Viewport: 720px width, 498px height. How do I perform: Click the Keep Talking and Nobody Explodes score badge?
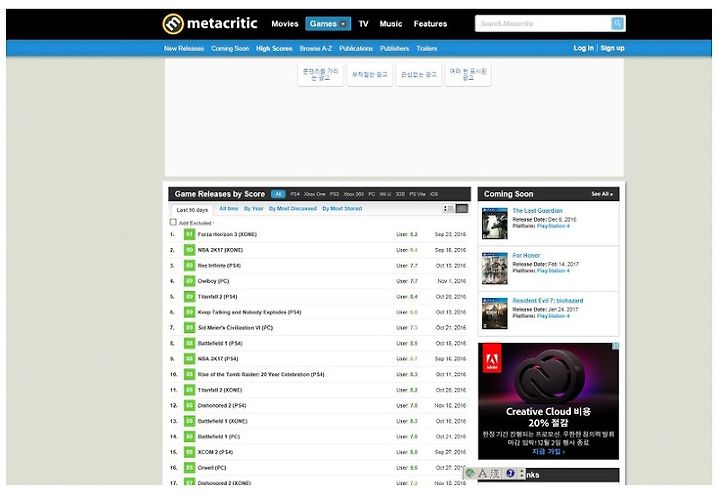(x=189, y=312)
